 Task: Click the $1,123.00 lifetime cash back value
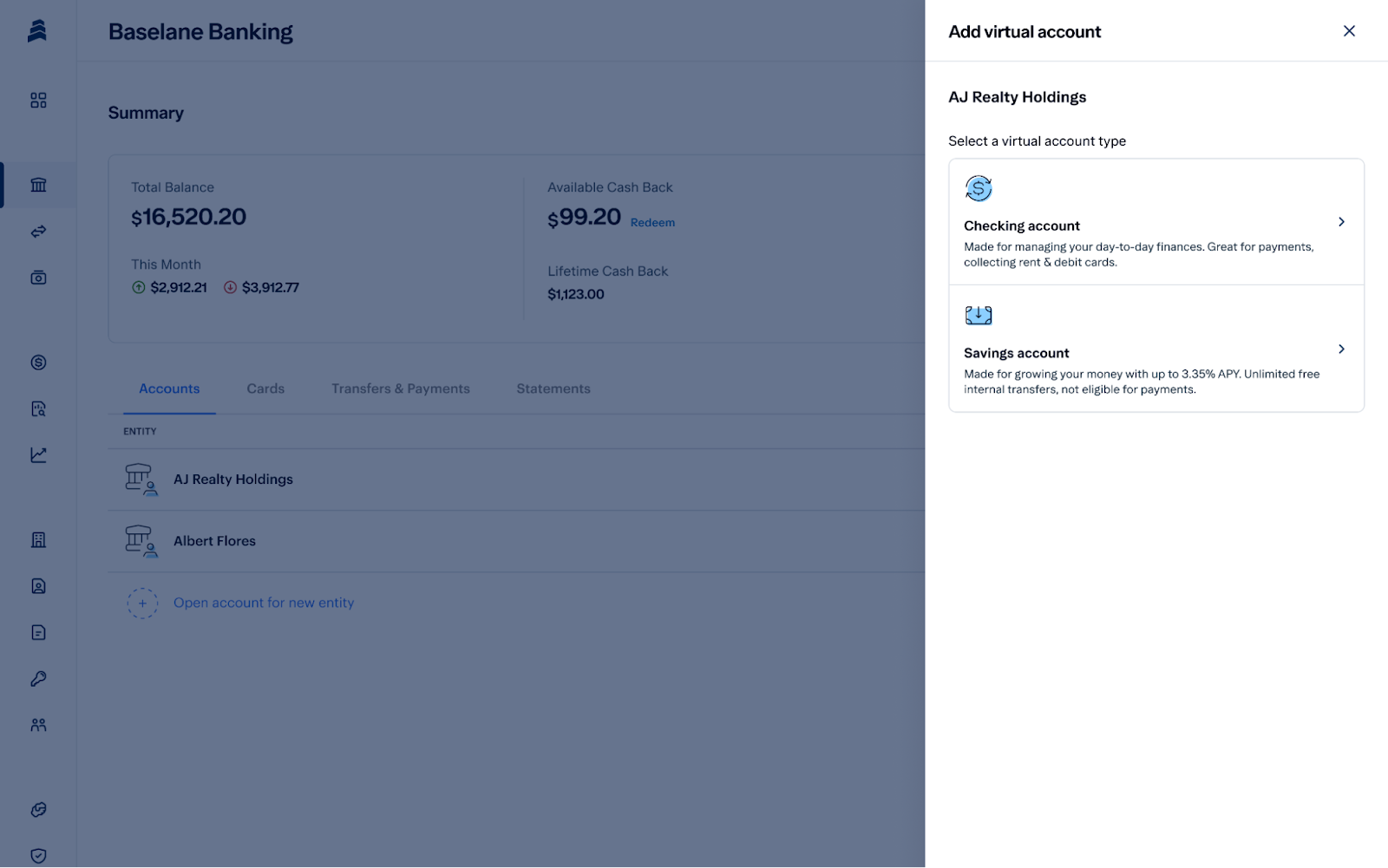pos(576,294)
